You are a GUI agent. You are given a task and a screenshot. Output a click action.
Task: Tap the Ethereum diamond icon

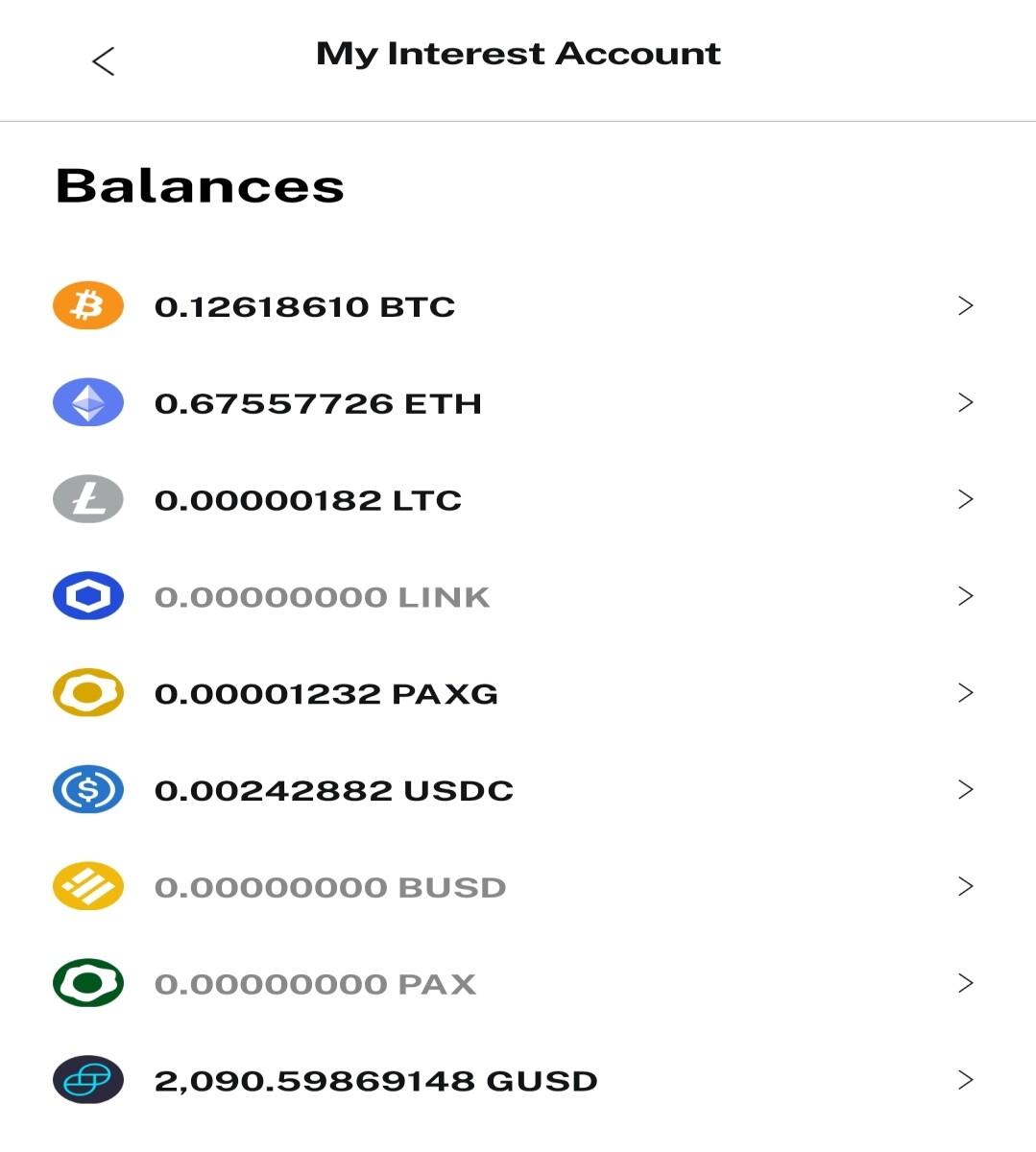click(88, 402)
